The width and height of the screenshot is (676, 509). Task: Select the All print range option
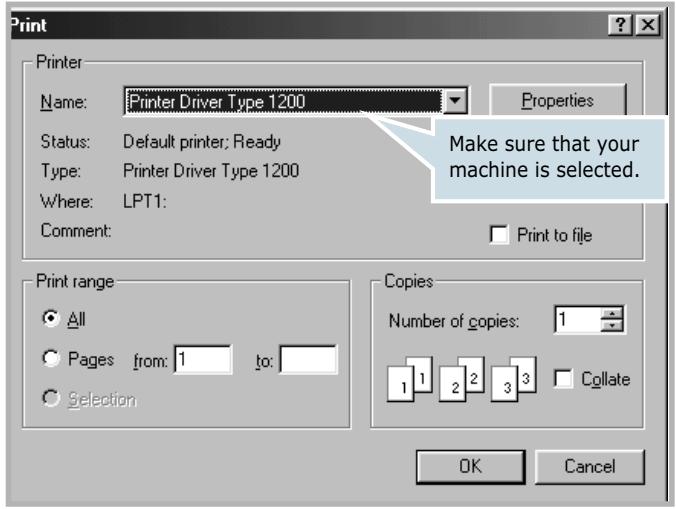(51, 319)
